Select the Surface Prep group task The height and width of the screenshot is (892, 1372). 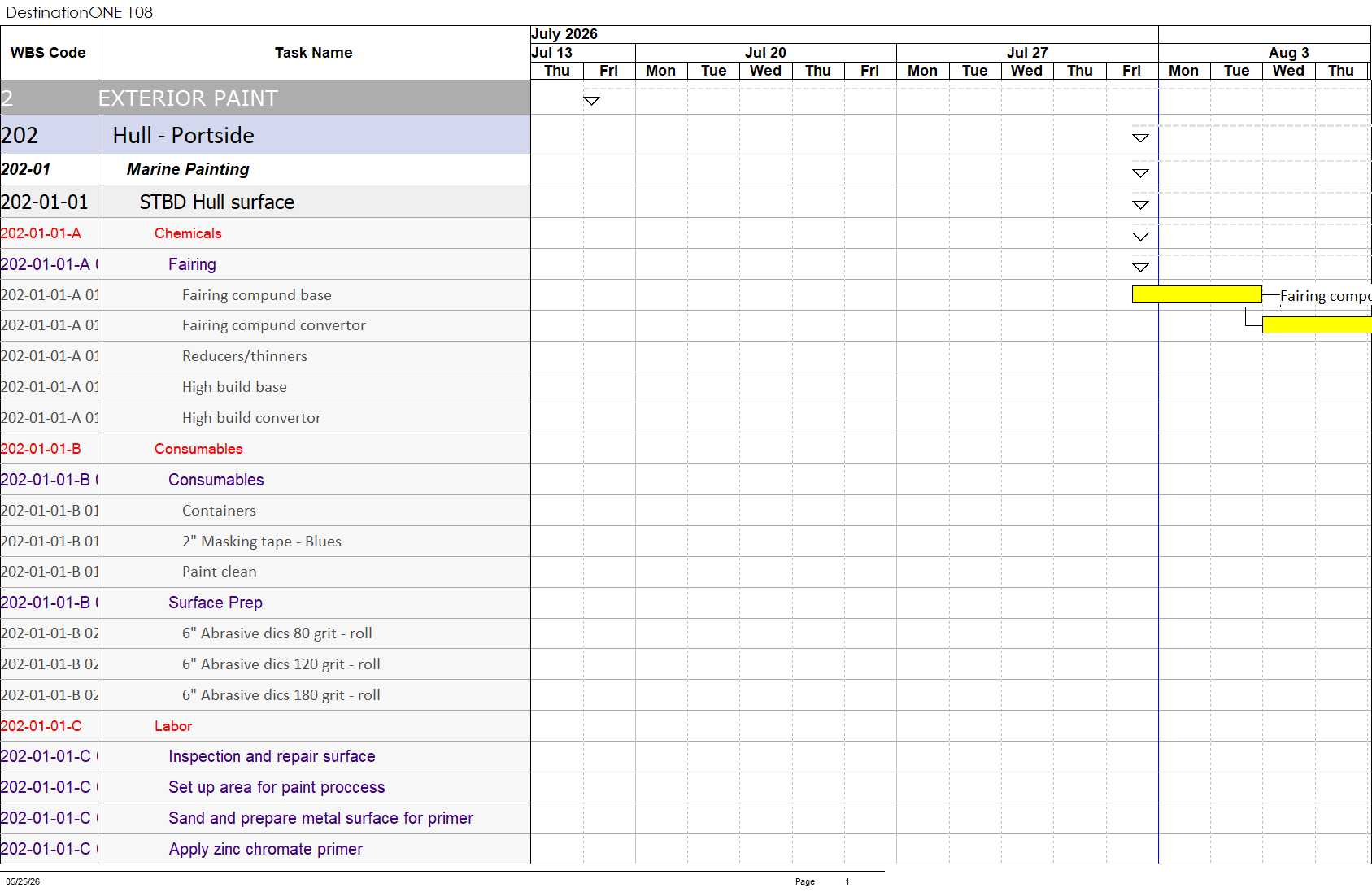click(x=216, y=603)
